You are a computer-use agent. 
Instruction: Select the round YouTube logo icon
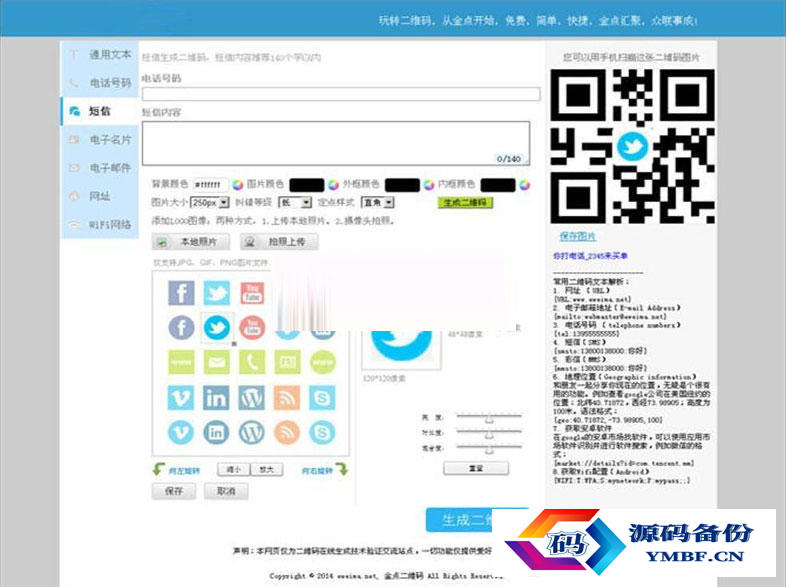click(x=252, y=328)
